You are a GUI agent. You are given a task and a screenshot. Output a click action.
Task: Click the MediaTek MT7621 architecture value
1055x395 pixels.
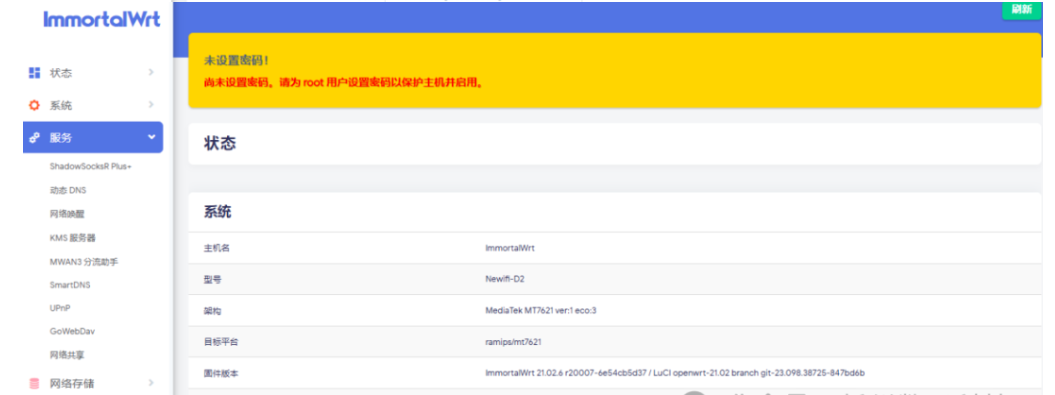click(x=541, y=311)
